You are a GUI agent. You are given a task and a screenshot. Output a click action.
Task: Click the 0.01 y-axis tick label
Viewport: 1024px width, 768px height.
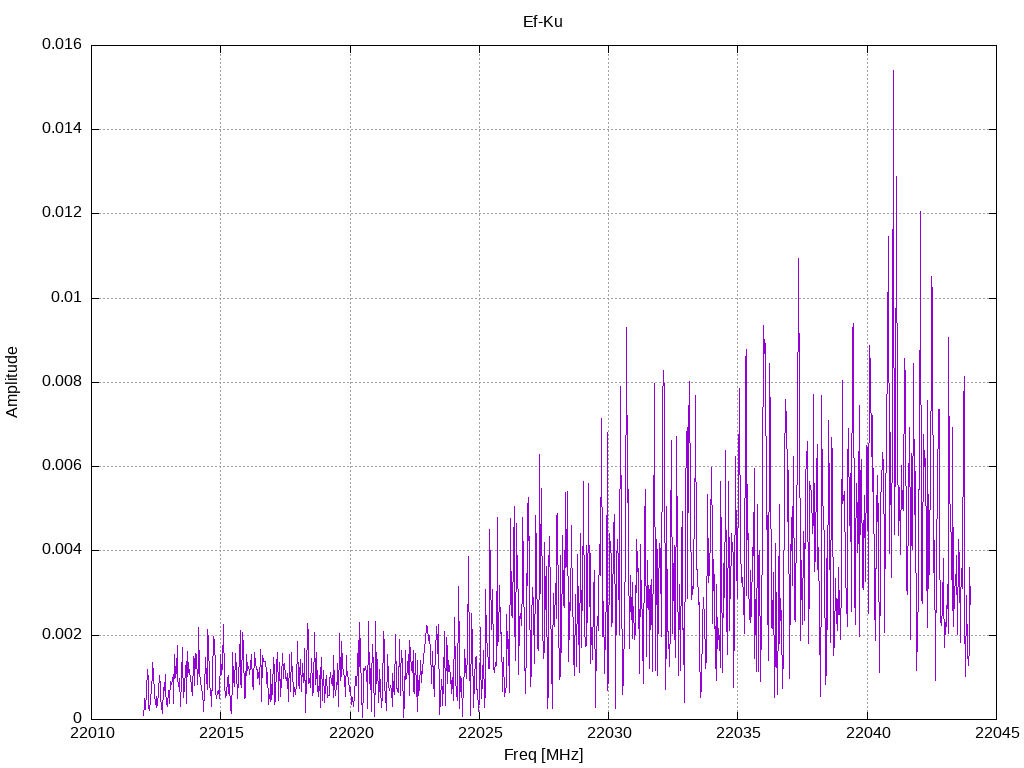(67, 298)
